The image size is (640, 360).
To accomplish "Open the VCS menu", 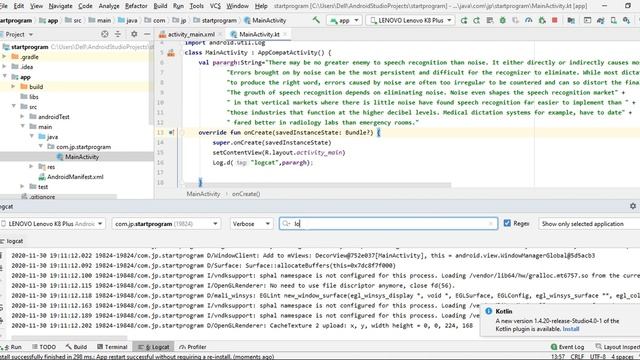I will [x=215, y=6].
